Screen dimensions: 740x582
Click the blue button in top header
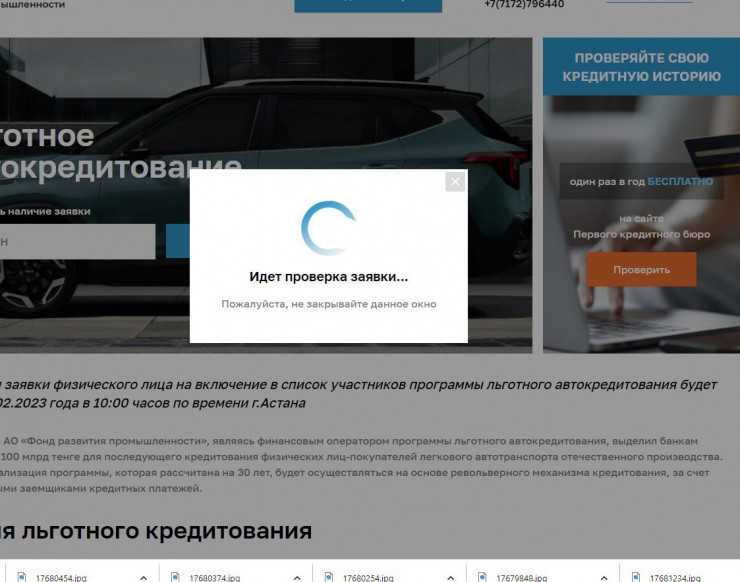(x=367, y=5)
